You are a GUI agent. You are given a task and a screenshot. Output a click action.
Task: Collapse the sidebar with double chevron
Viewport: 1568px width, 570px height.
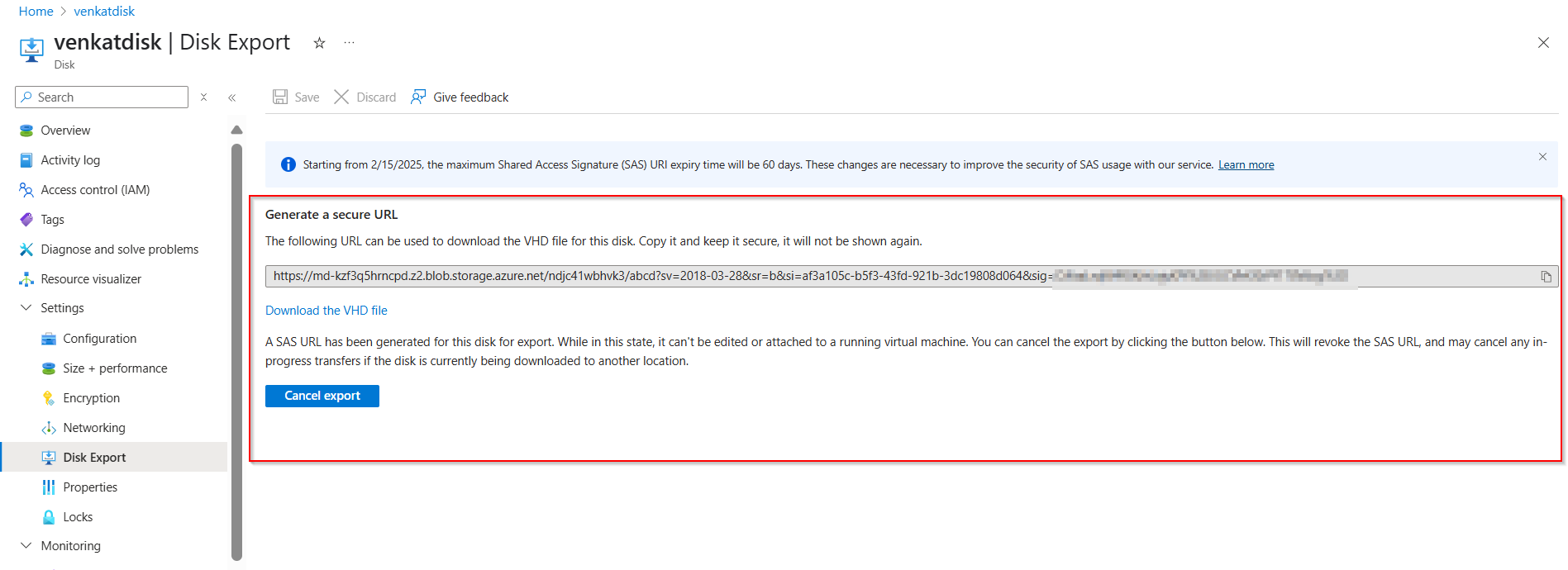(232, 97)
